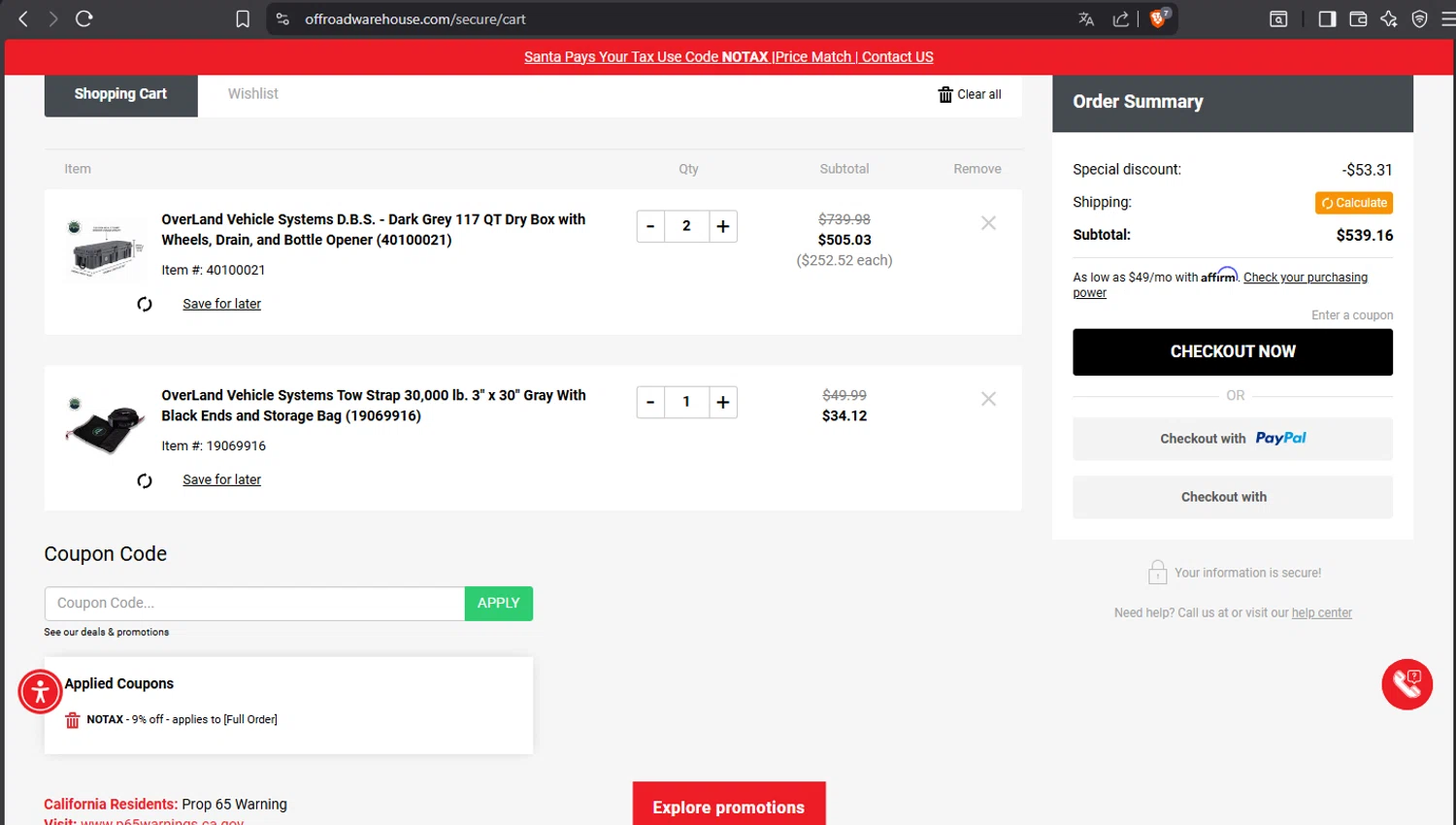This screenshot has width=1456, height=825.
Task: Open See our deals & promotions
Action: 106,632
